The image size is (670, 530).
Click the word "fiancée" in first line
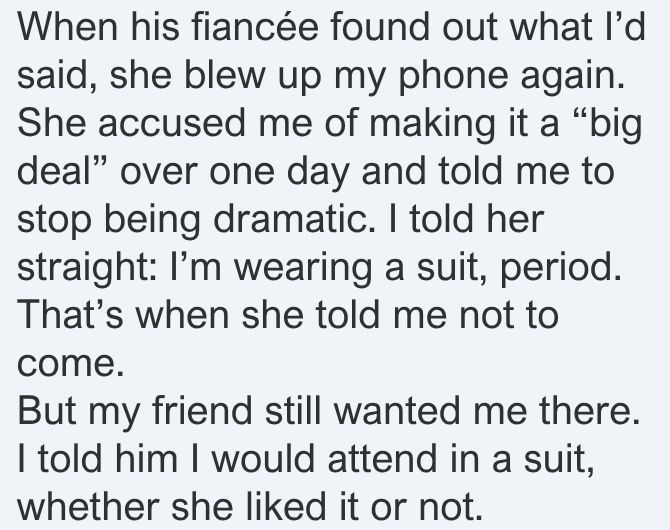point(255,27)
